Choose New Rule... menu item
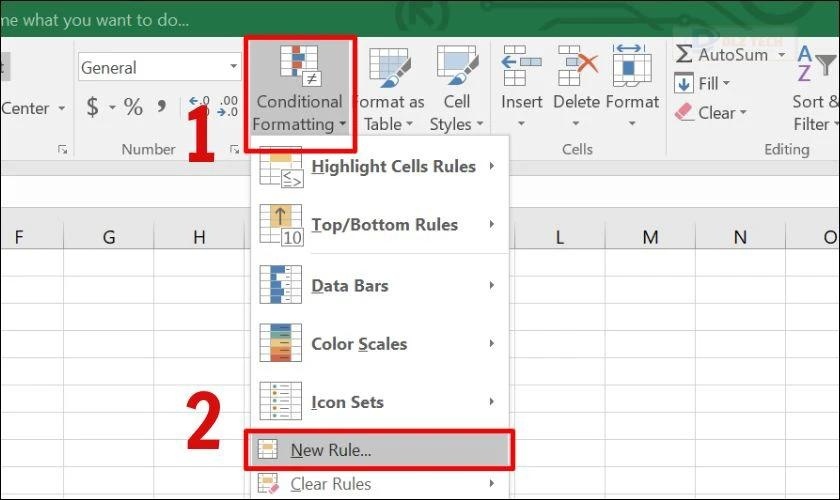Screen dimensions: 840x500 point(380,450)
